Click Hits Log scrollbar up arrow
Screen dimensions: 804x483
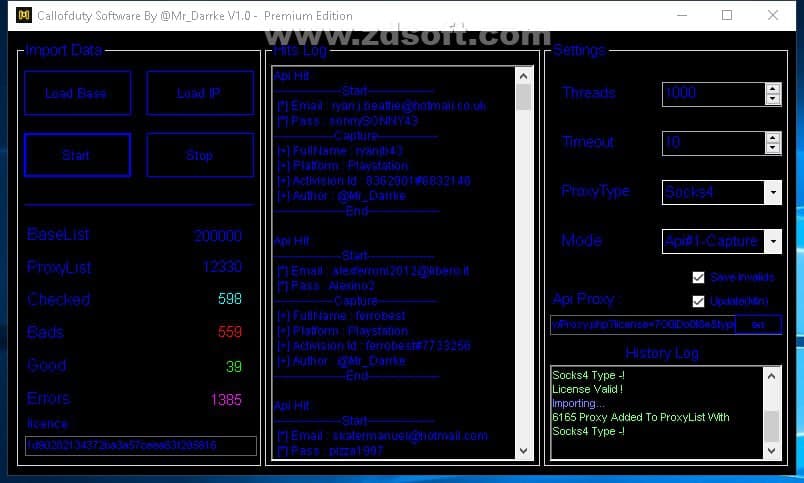pyautogui.click(x=524, y=76)
